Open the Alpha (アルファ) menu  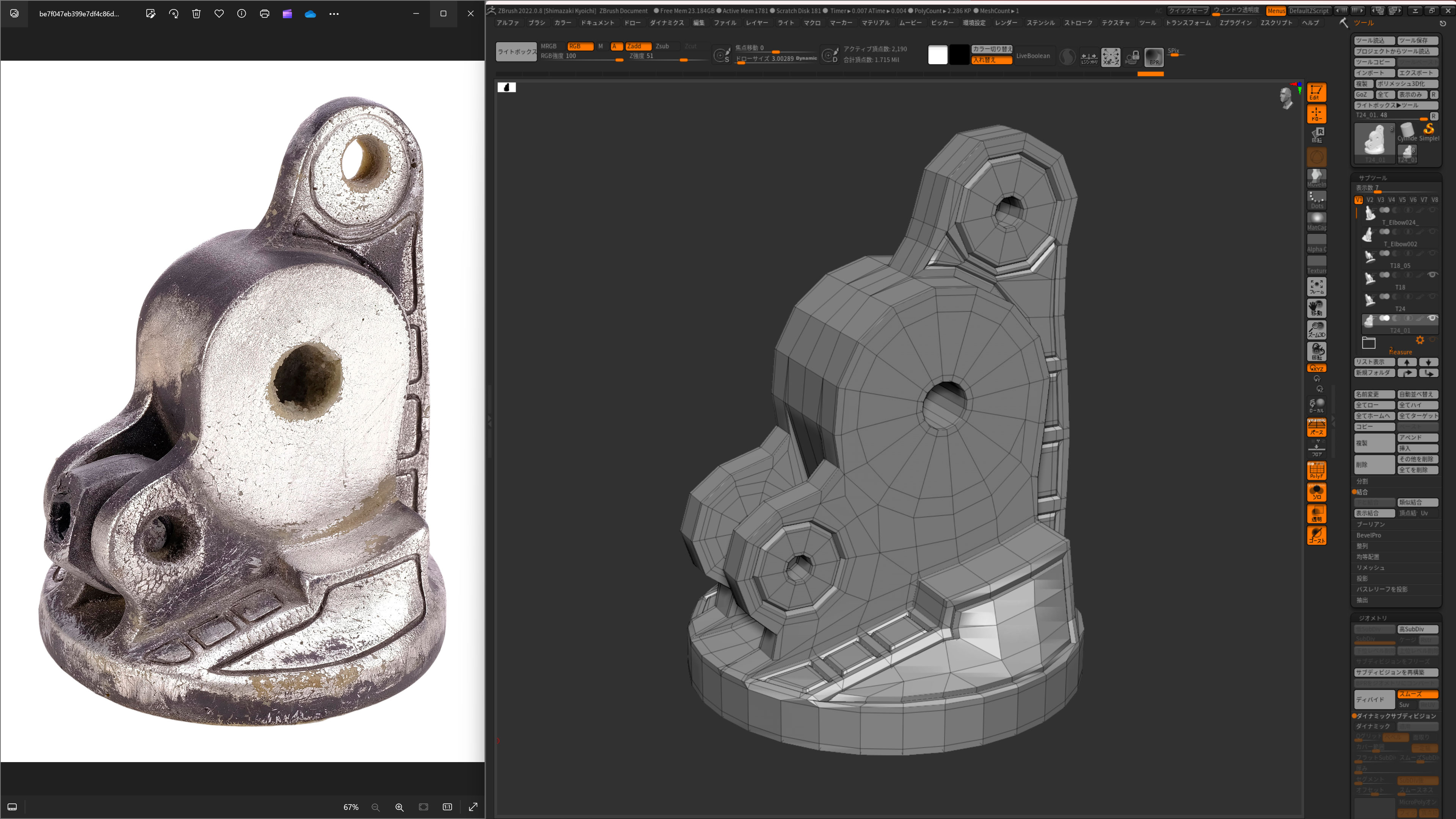tap(508, 23)
